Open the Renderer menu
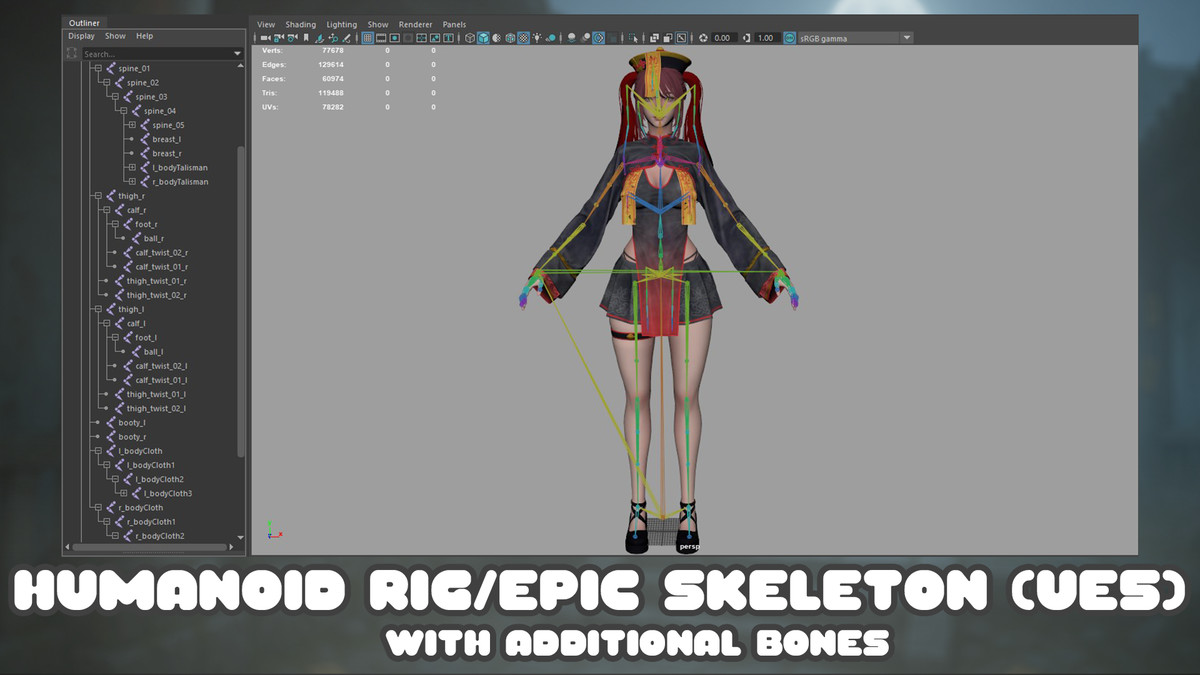The image size is (1200, 675). tap(415, 24)
